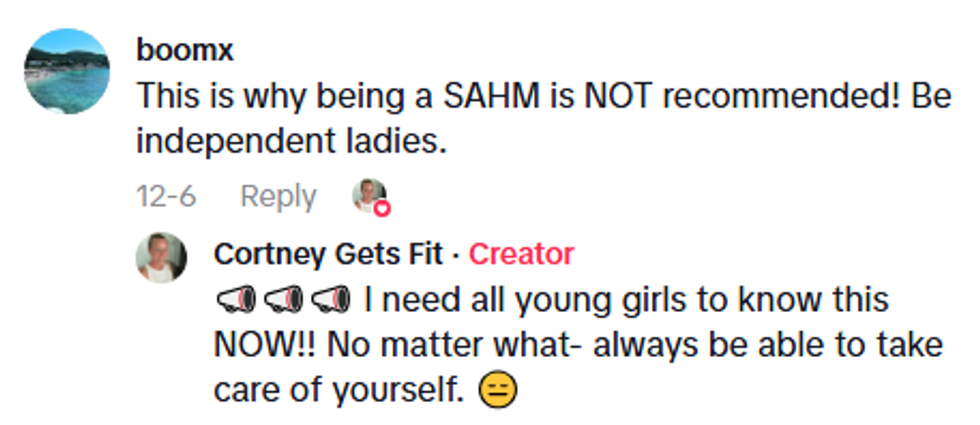Viewport: 980px width, 425px height.
Task: Click the red heart badge on small avatar
Action: pyautogui.click(x=381, y=208)
